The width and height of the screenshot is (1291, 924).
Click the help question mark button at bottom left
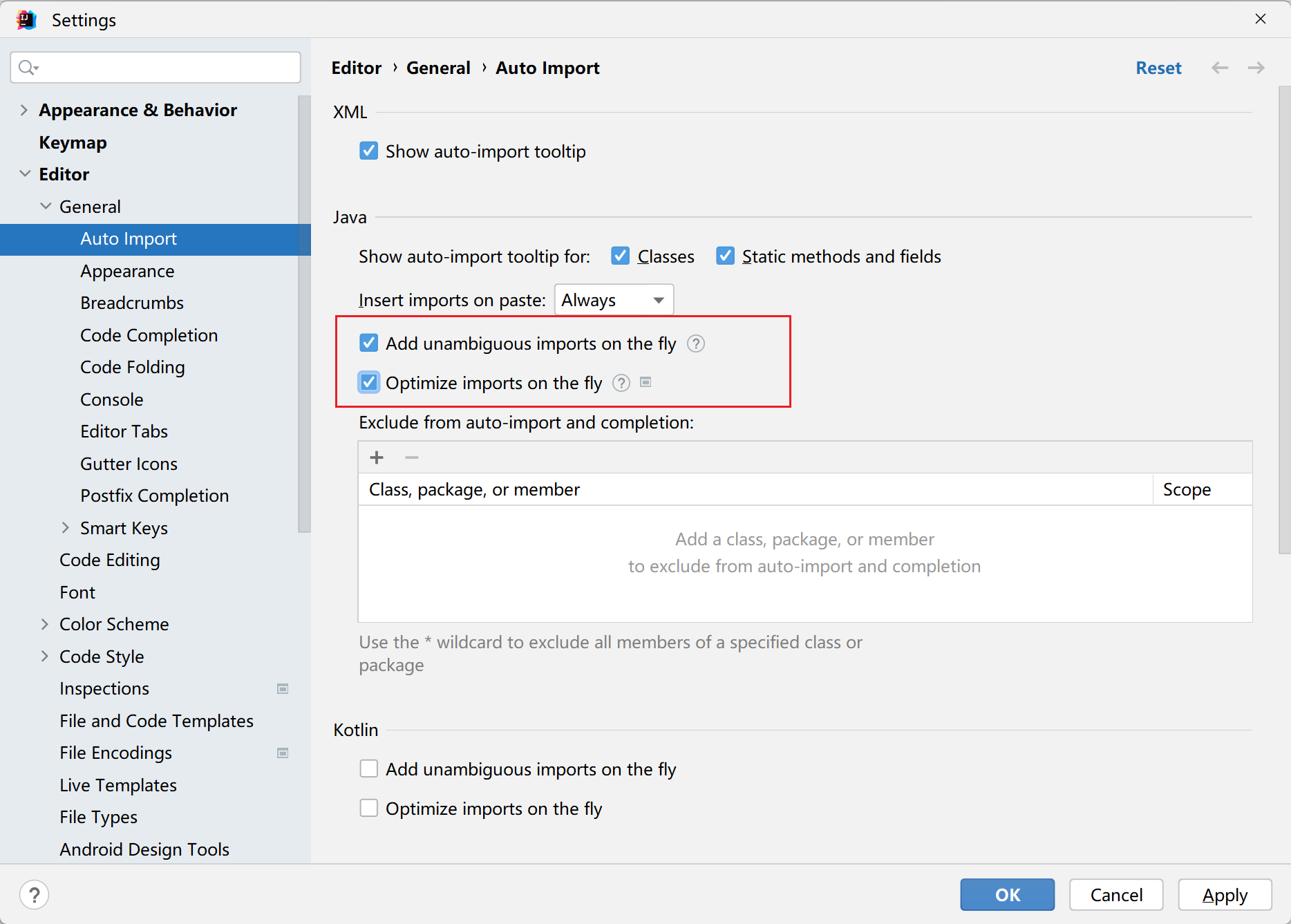[x=34, y=895]
